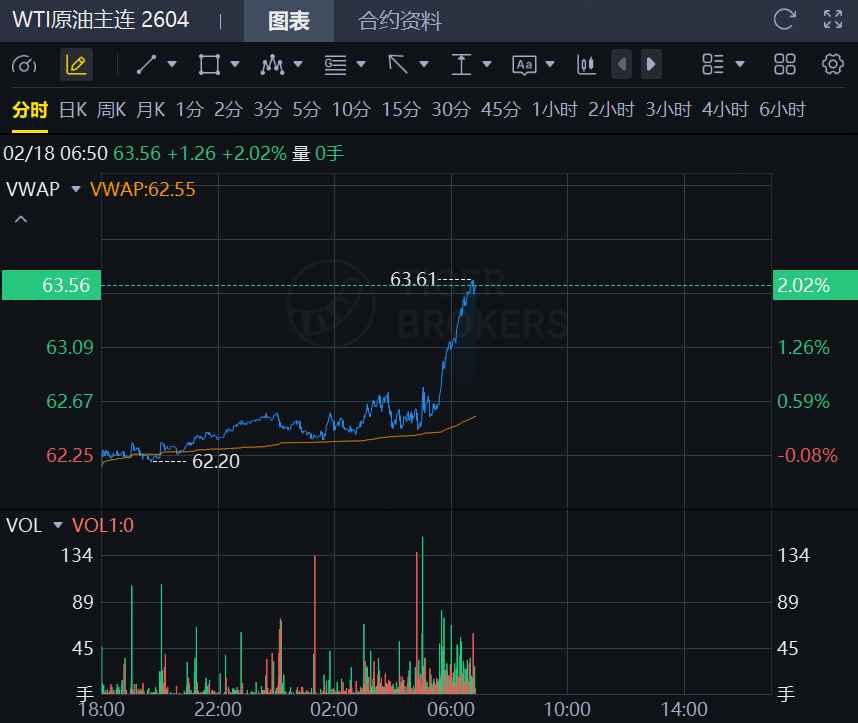Select the measure range tool
The height and width of the screenshot is (723, 858).
click(461, 65)
